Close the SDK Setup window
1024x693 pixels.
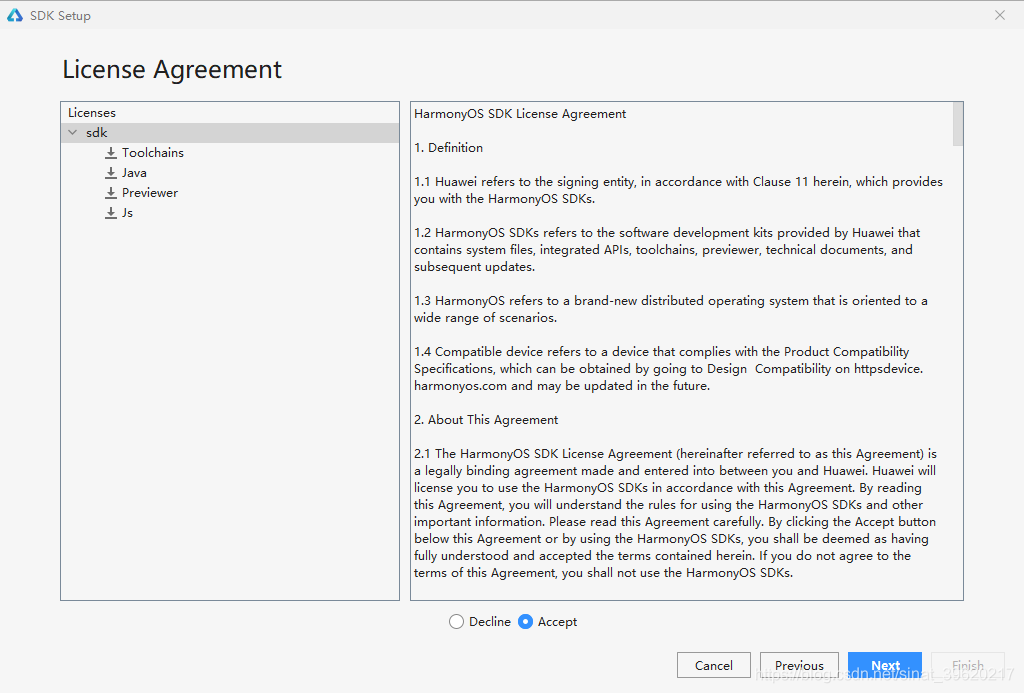pos(1000,15)
